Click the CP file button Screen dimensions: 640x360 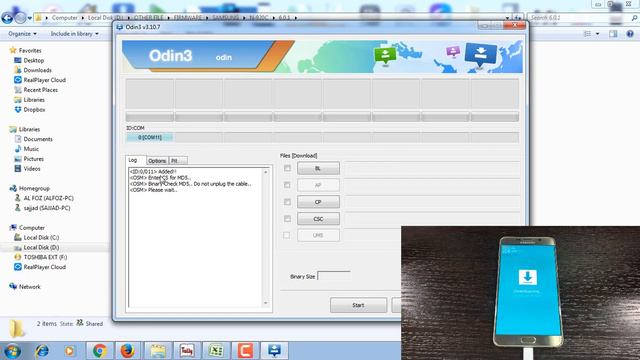[x=318, y=202]
